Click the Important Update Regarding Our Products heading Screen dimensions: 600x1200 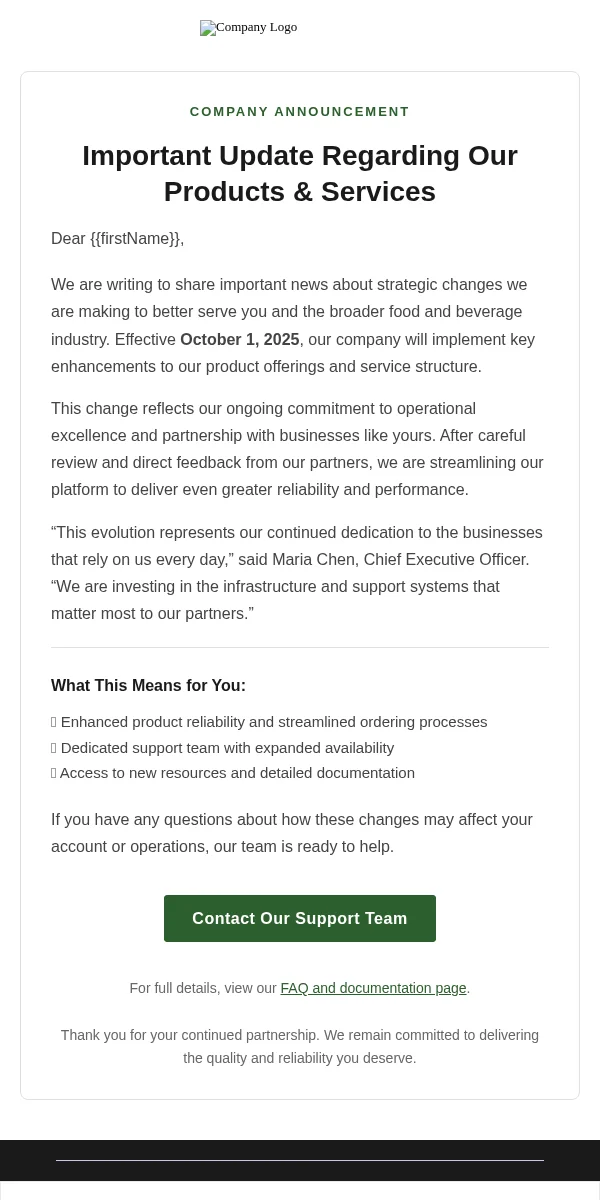tap(300, 174)
